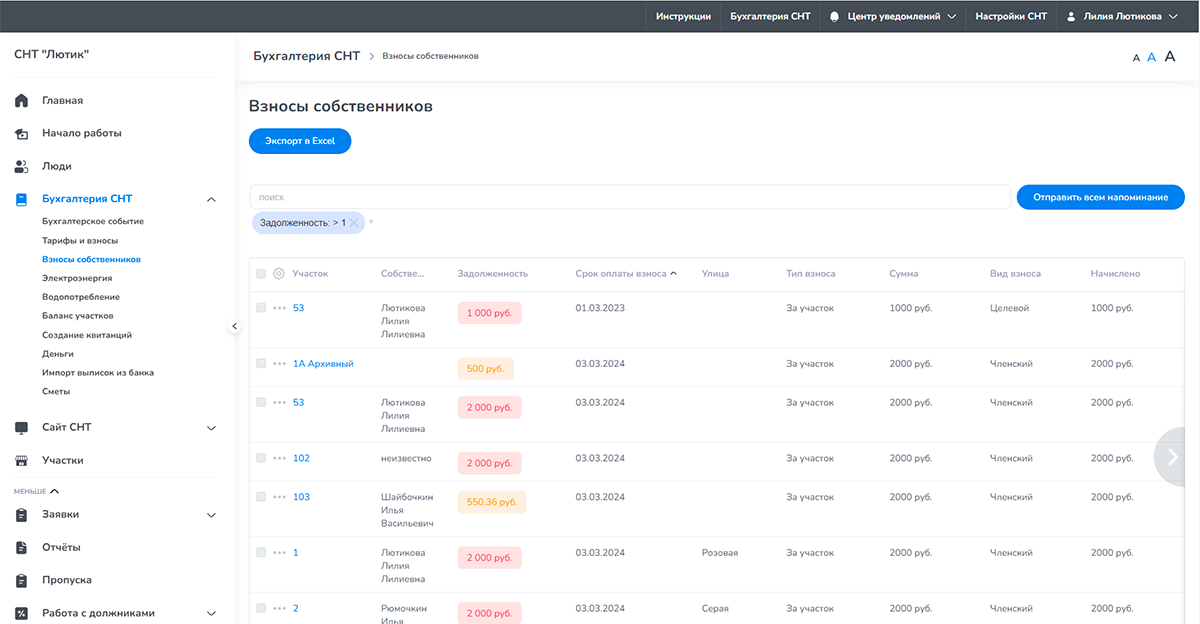Click the Центр уведомлений bell icon
Viewport: 1200px width, 624px height.
click(x=834, y=16)
